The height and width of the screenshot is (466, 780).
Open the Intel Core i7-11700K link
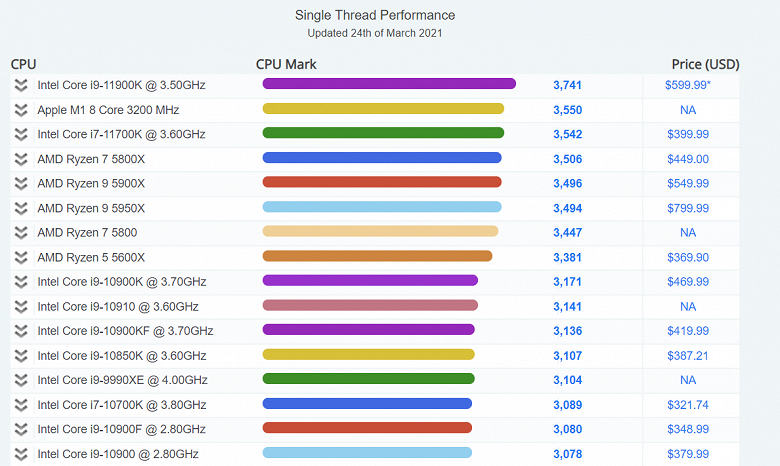tap(121, 134)
